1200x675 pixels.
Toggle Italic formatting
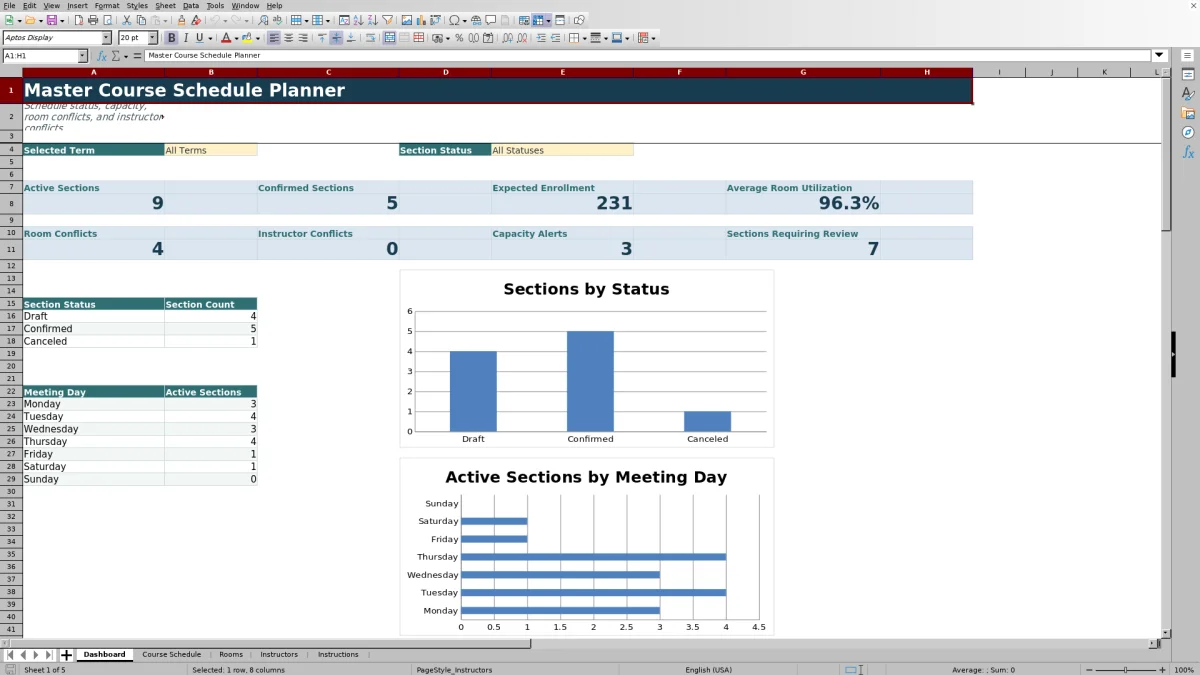click(185, 38)
